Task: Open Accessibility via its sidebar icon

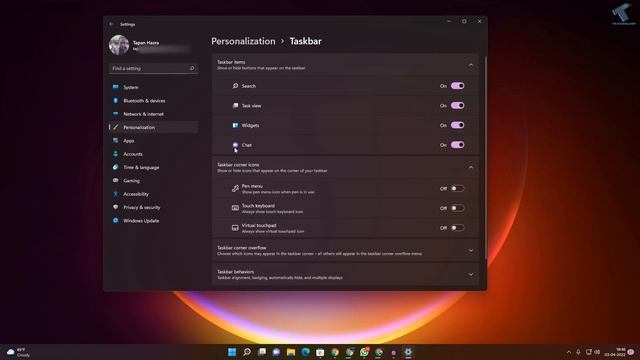Action: 116,194
